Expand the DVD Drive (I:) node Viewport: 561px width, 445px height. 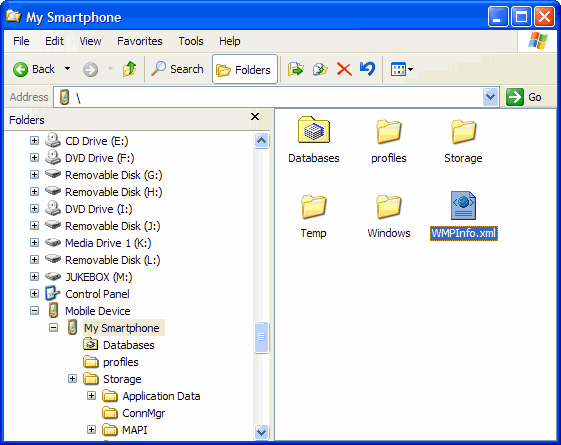(34, 209)
